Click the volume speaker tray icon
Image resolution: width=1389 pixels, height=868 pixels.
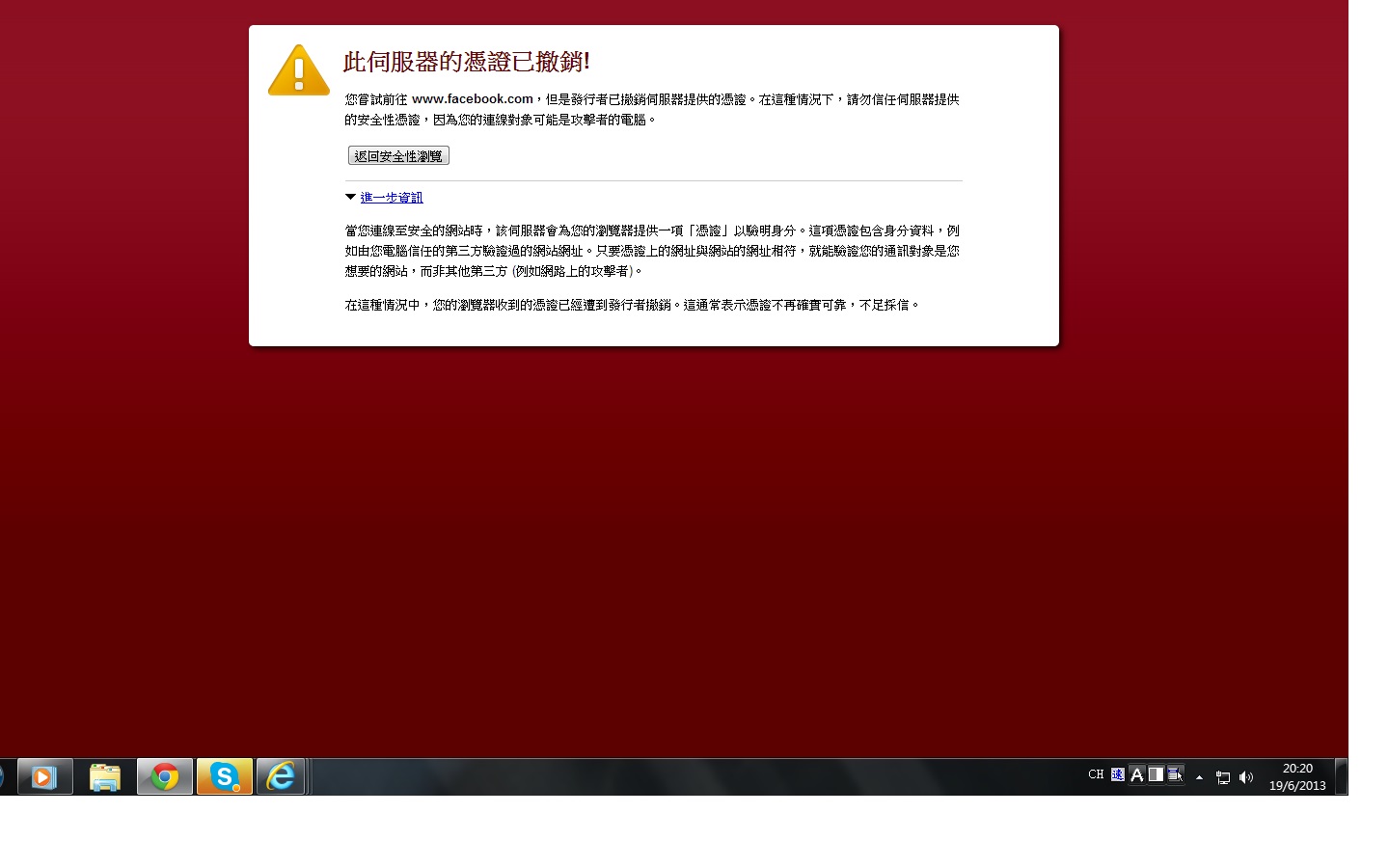[x=1246, y=777]
